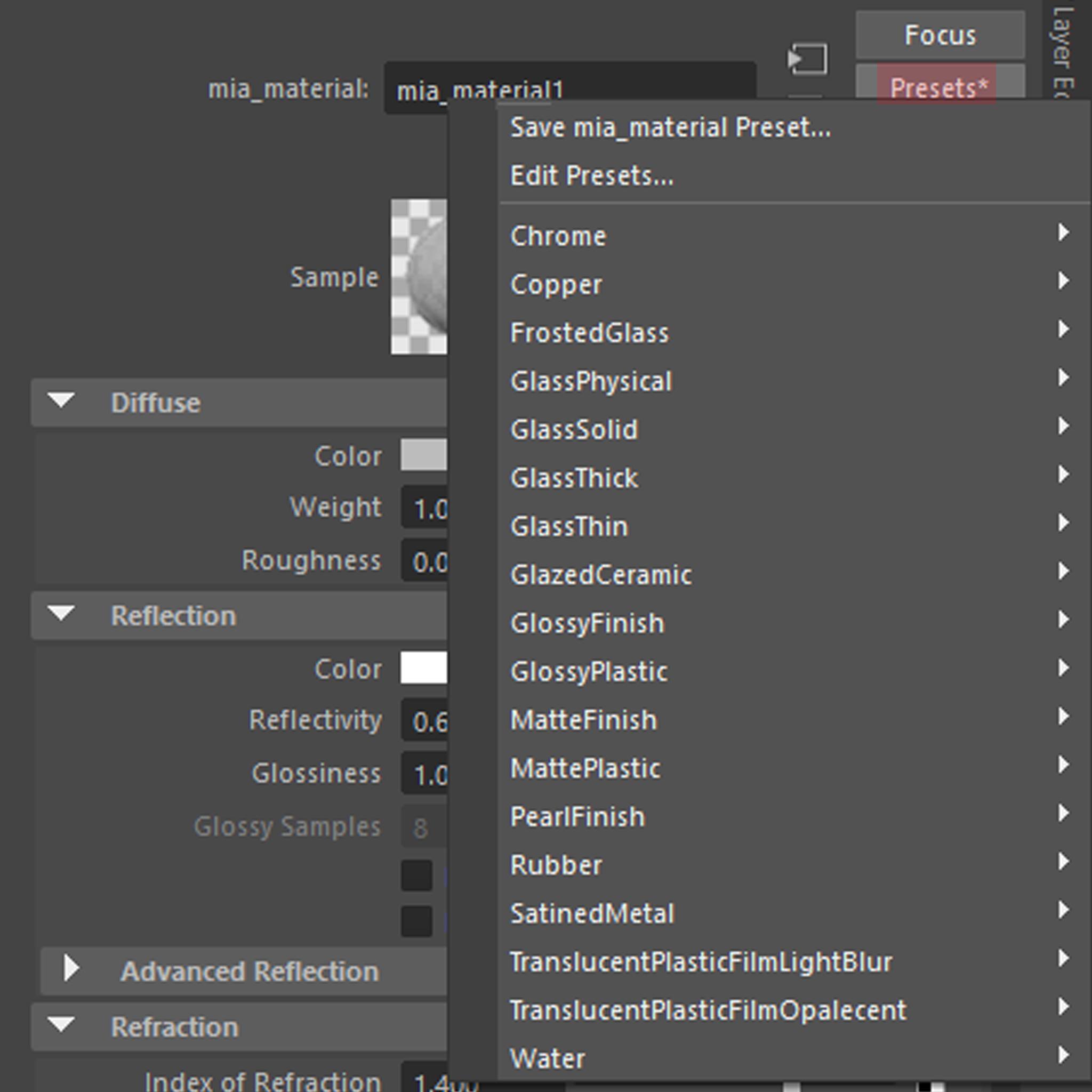Screen dimensions: 1092x1092
Task: Click the Diffuse Color swatch
Action: 424,455
